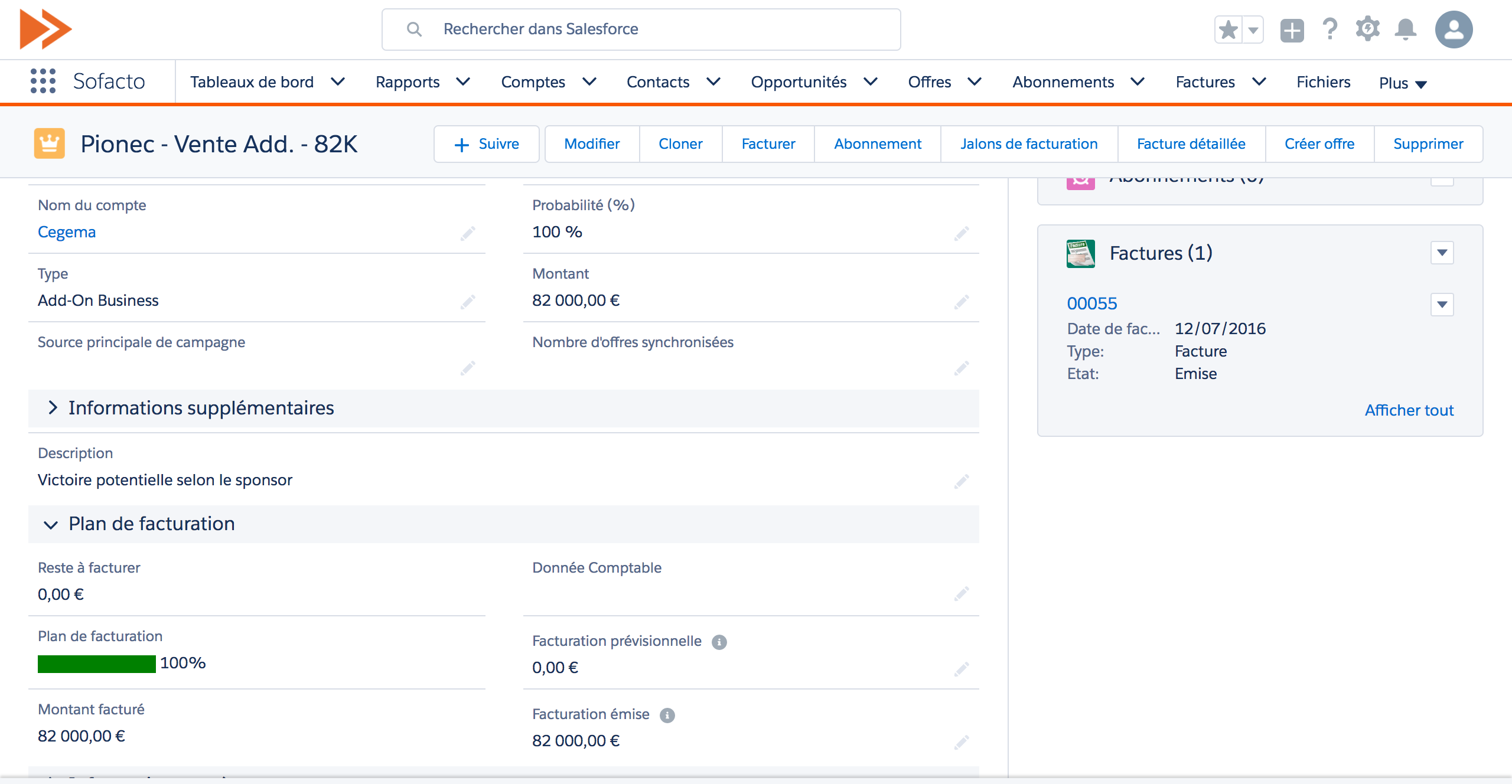This screenshot has height=784, width=1512.
Task: Open Abonnements dropdown chevron
Action: tap(1138, 81)
